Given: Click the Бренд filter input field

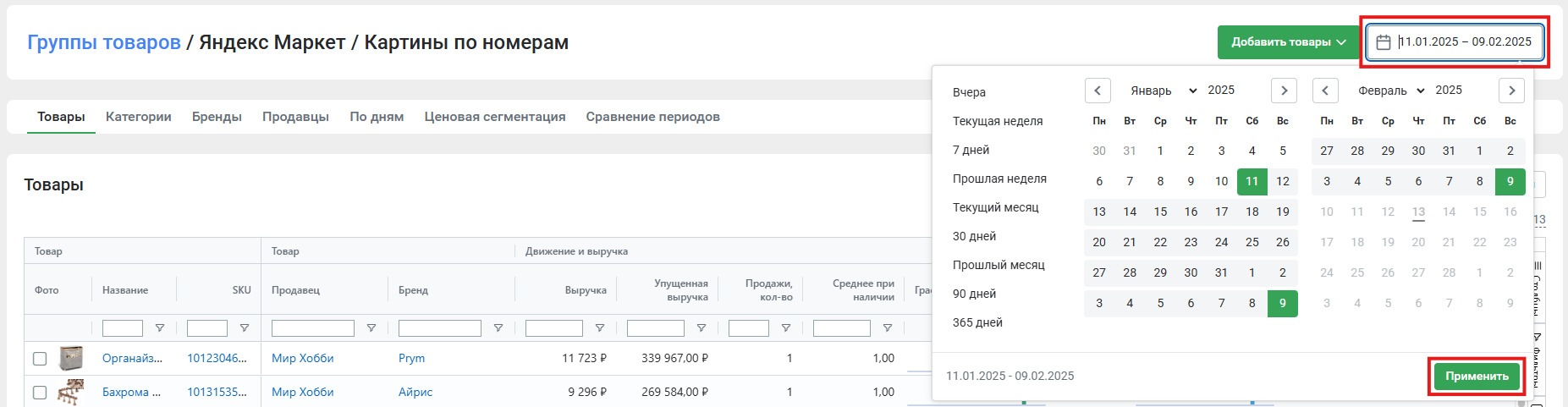Looking at the screenshot, I should point(440,328).
